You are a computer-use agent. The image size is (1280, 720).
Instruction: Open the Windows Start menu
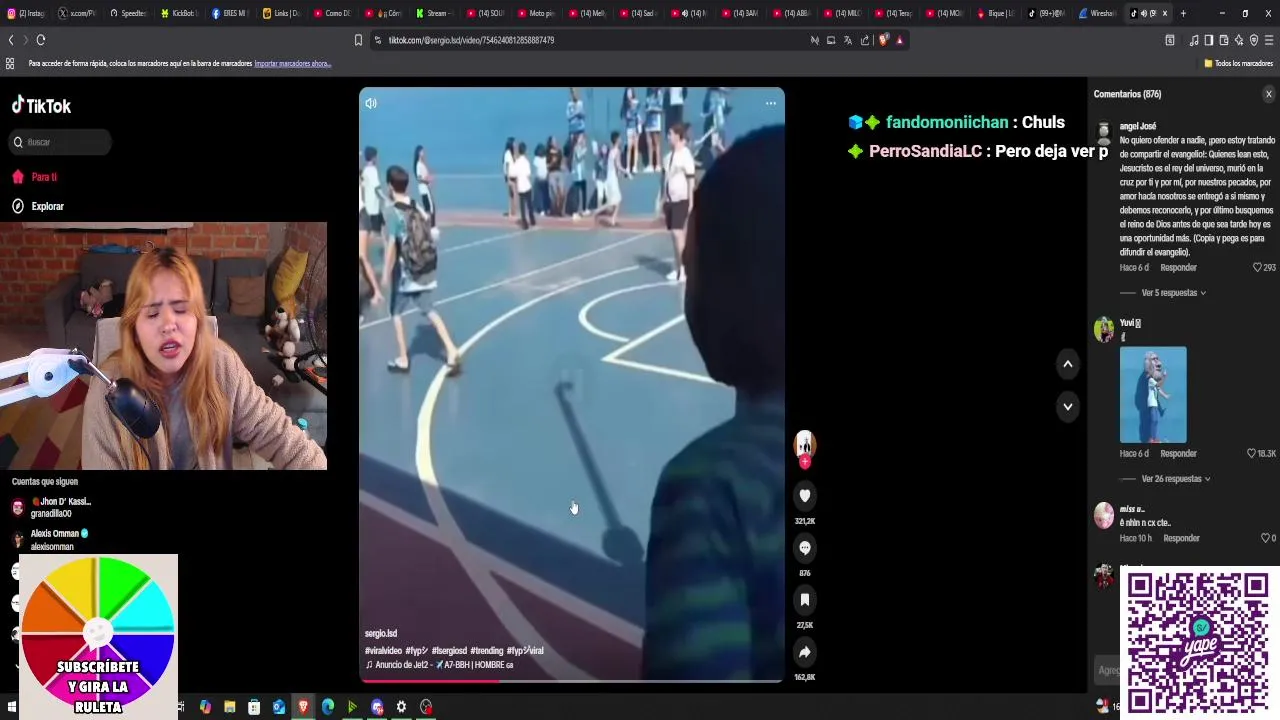[x=12, y=707]
